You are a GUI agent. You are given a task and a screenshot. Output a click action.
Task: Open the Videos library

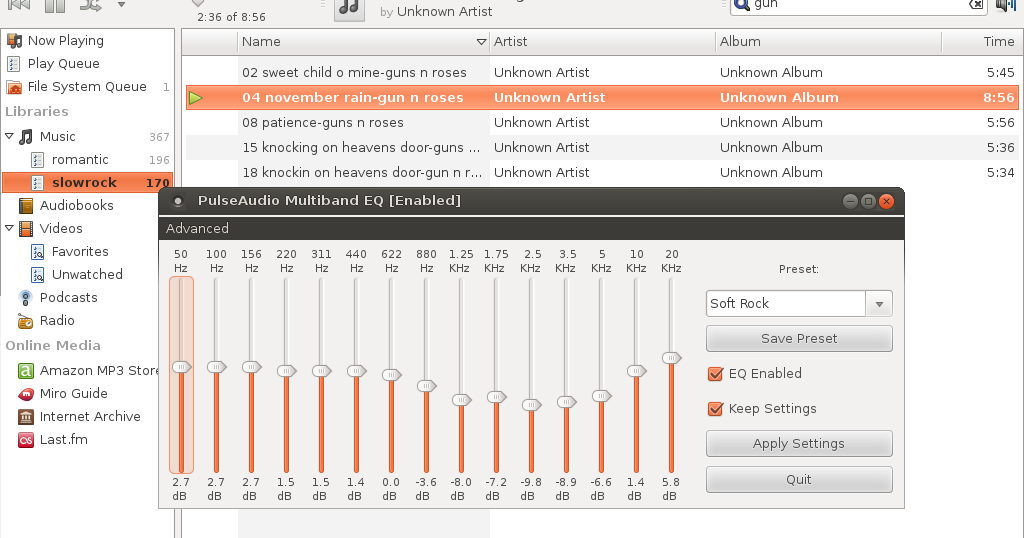point(61,229)
